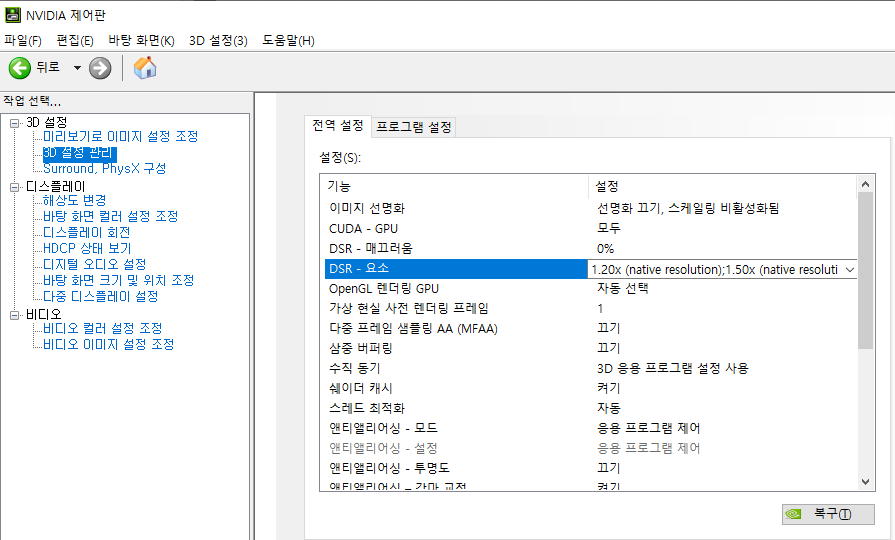
Task: Open 디스플레이 회전 link
Action: click(x=87, y=232)
